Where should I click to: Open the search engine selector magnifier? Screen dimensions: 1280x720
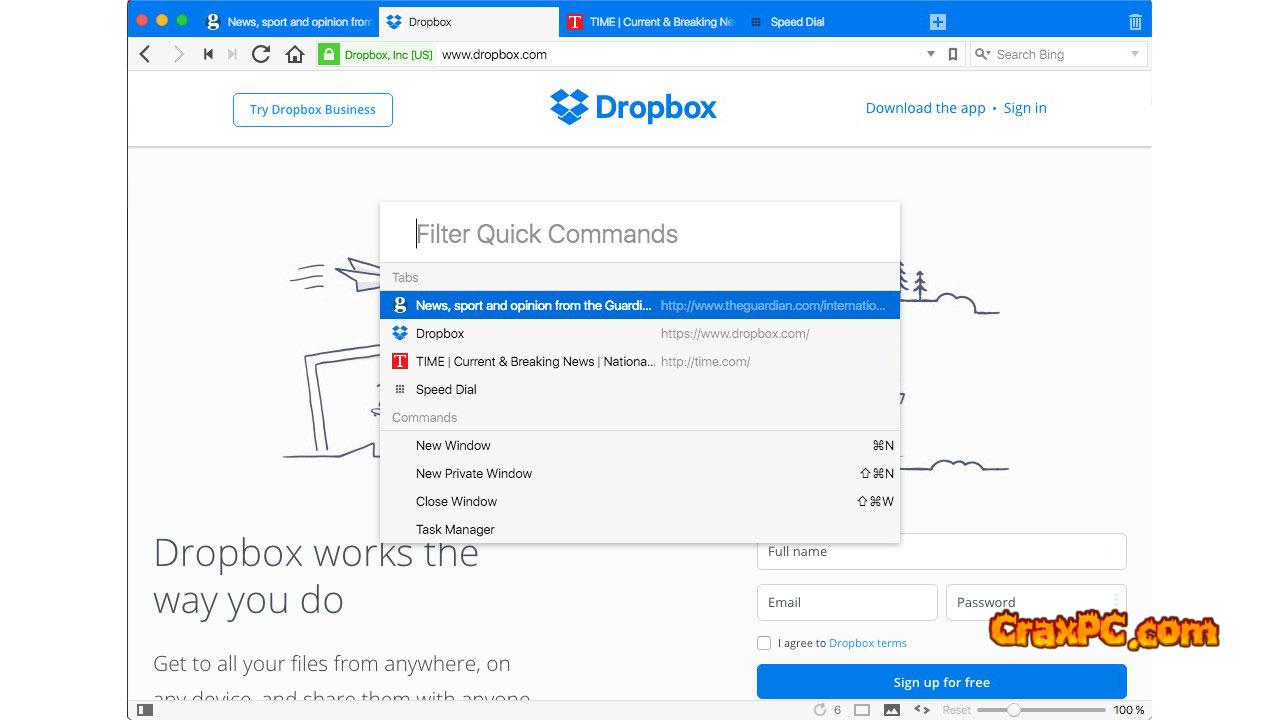coord(983,55)
